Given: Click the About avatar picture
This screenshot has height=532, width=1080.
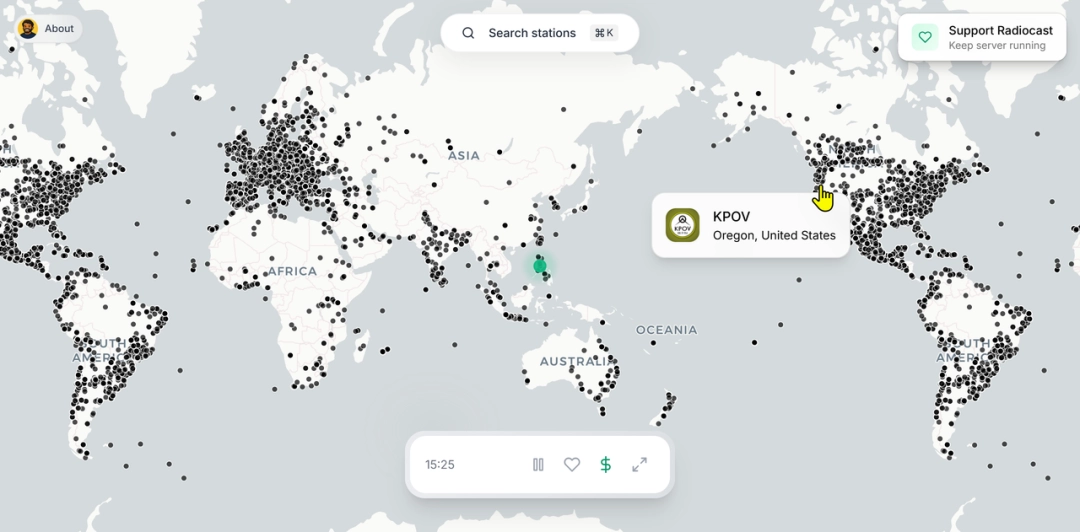Looking at the screenshot, I should (28, 29).
